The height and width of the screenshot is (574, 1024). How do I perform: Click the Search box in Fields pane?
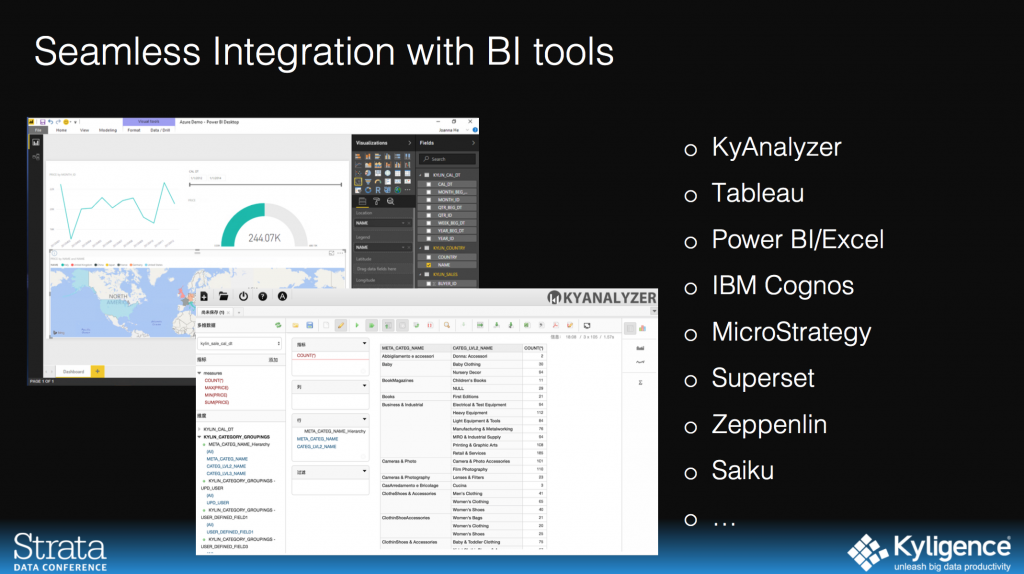click(x=445, y=159)
